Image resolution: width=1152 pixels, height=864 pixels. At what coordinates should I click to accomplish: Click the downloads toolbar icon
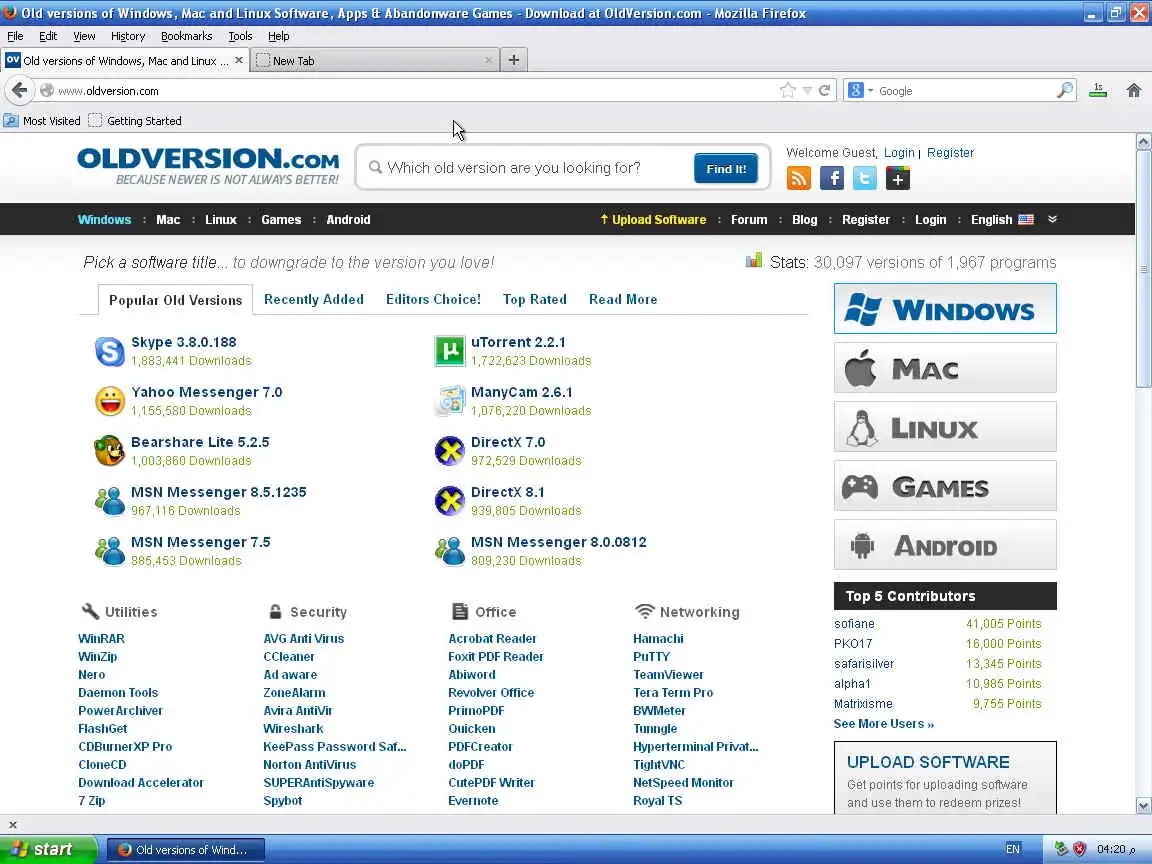pos(1098,90)
